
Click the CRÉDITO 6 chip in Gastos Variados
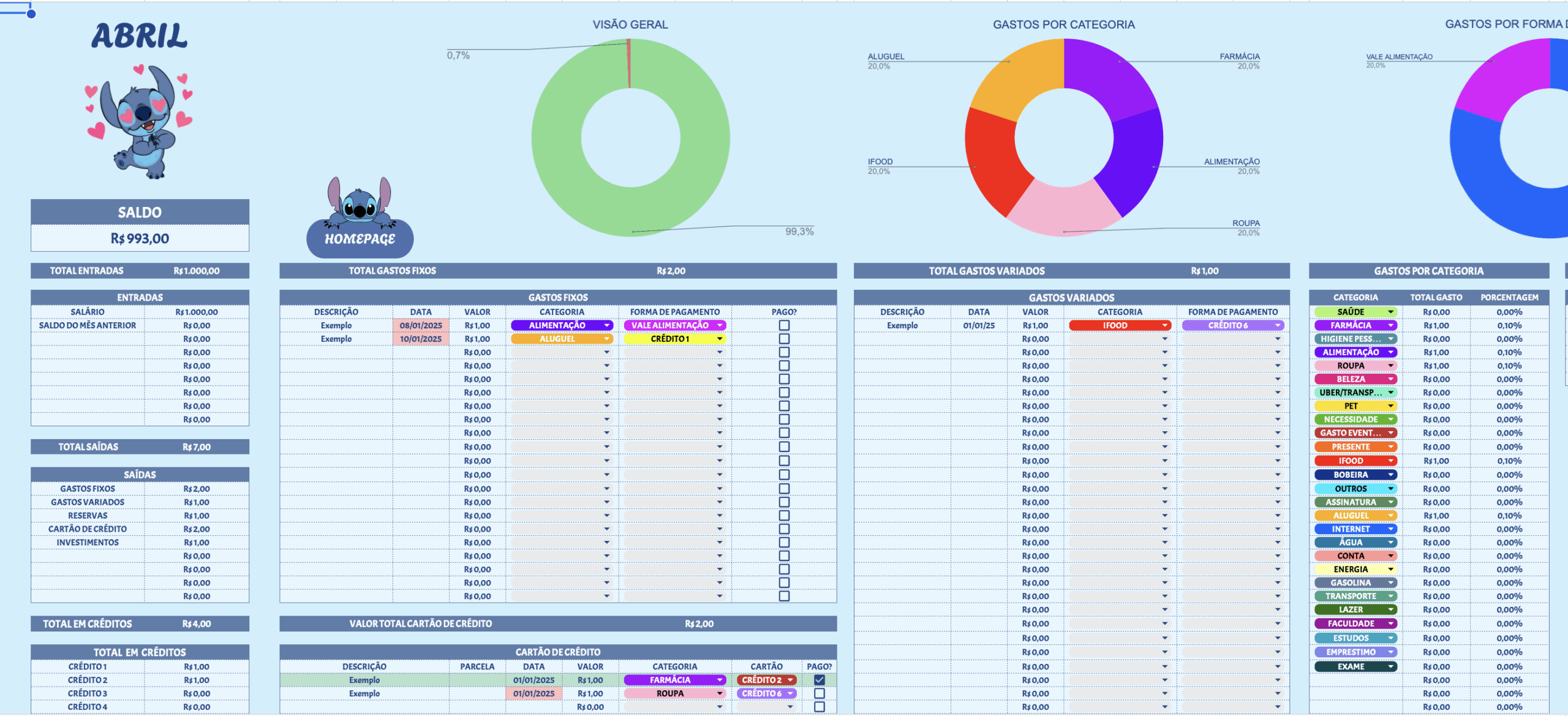pyautogui.click(x=1232, y=325)
